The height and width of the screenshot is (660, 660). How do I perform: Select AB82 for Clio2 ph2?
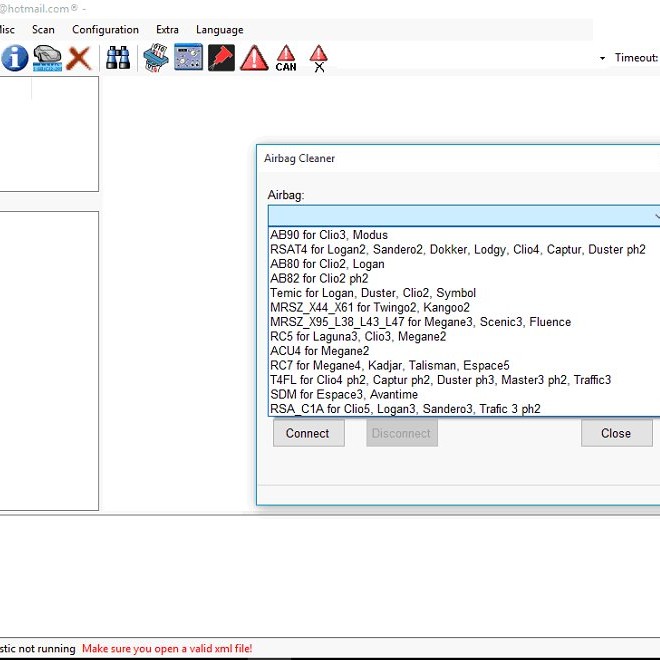pos(464,279)
